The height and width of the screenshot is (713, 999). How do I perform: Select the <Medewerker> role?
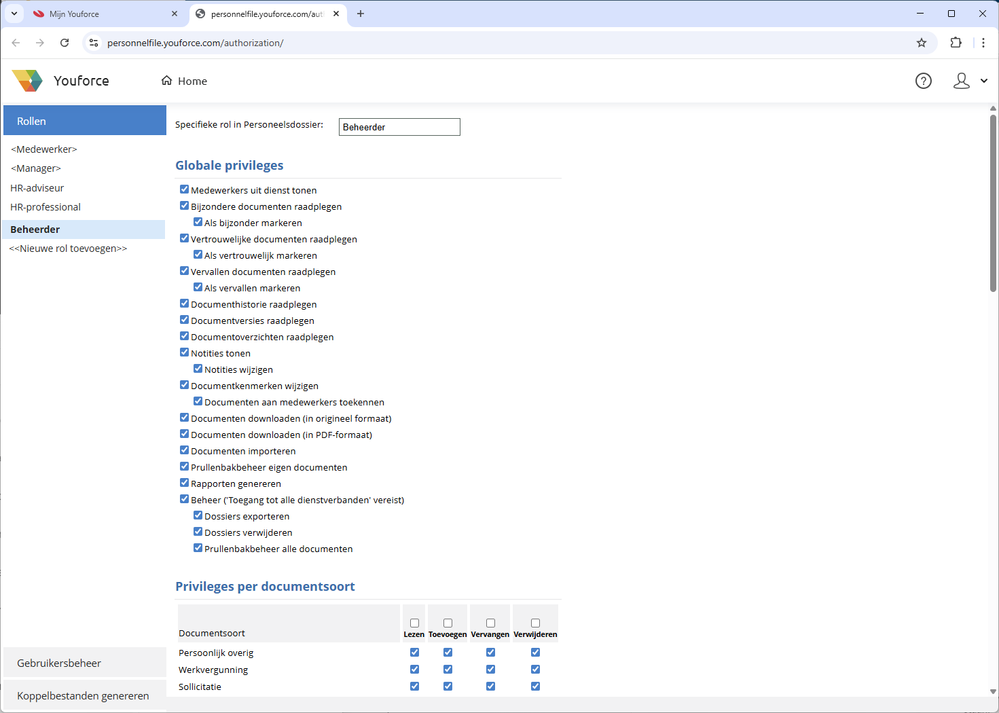pyautogui.click(x=44, y=149)
